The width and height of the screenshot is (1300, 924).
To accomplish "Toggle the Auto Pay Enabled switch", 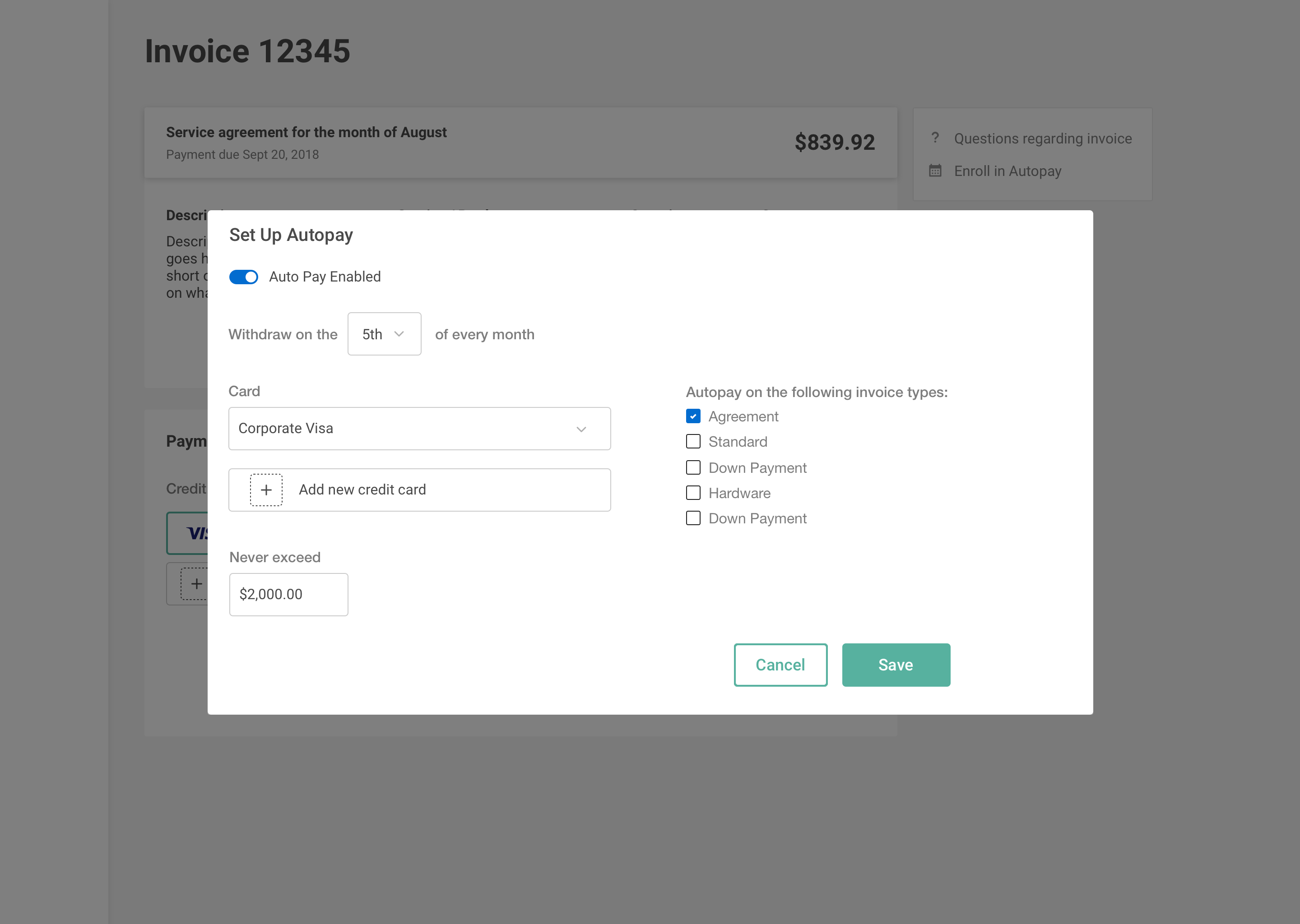I will click(x=244, y=277).
